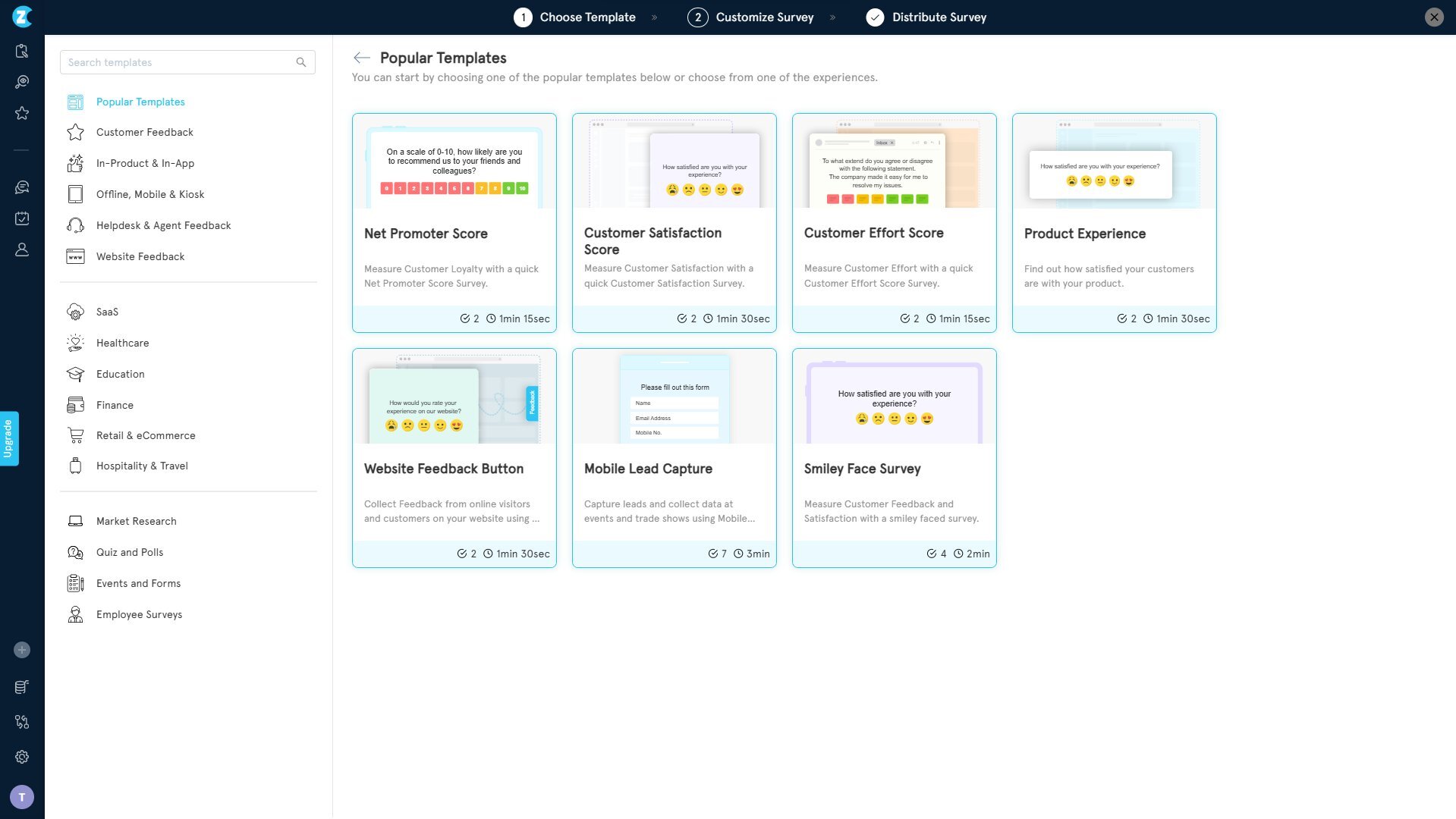Click Smiley Face Survey preview thumbnail
Image resolution: width=1456 pixels, height=819 pixels.
point(895,397)
